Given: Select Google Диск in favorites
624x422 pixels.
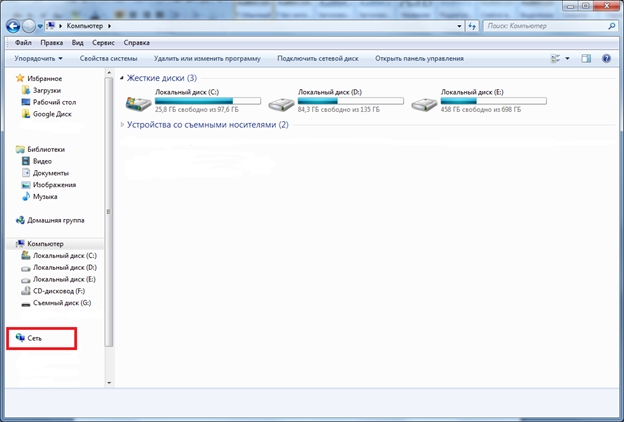Looking at the screenshot, I should pos(52,114).
